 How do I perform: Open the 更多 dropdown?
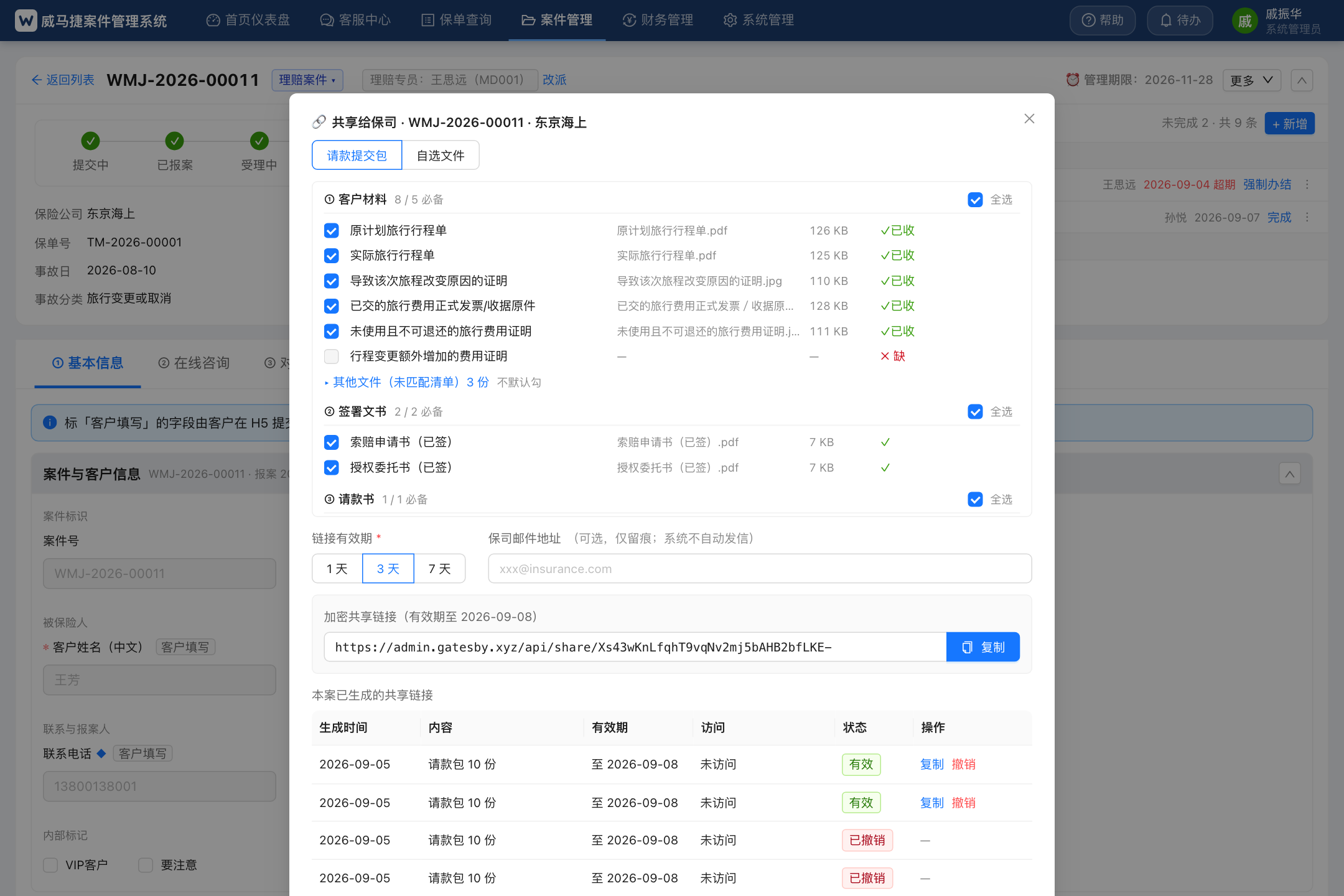1252,80
